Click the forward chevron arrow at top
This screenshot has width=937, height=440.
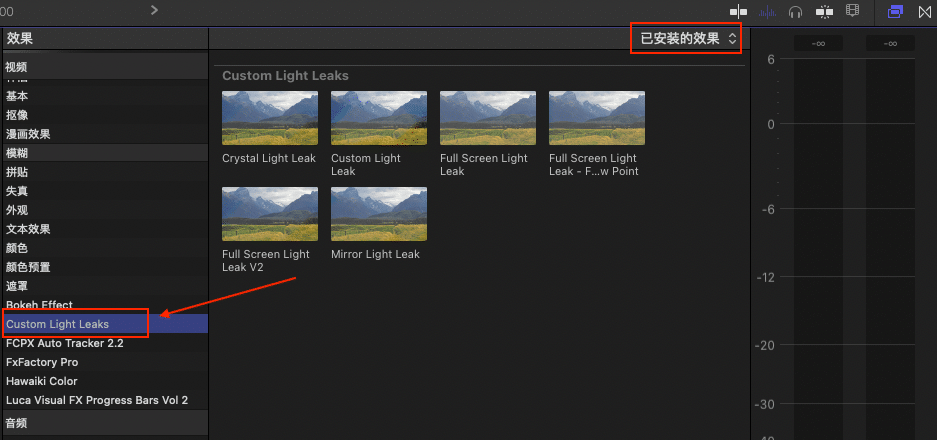pos(154,10)
